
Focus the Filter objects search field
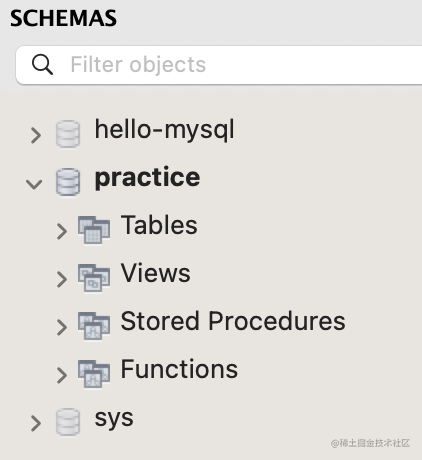(219, 65)
